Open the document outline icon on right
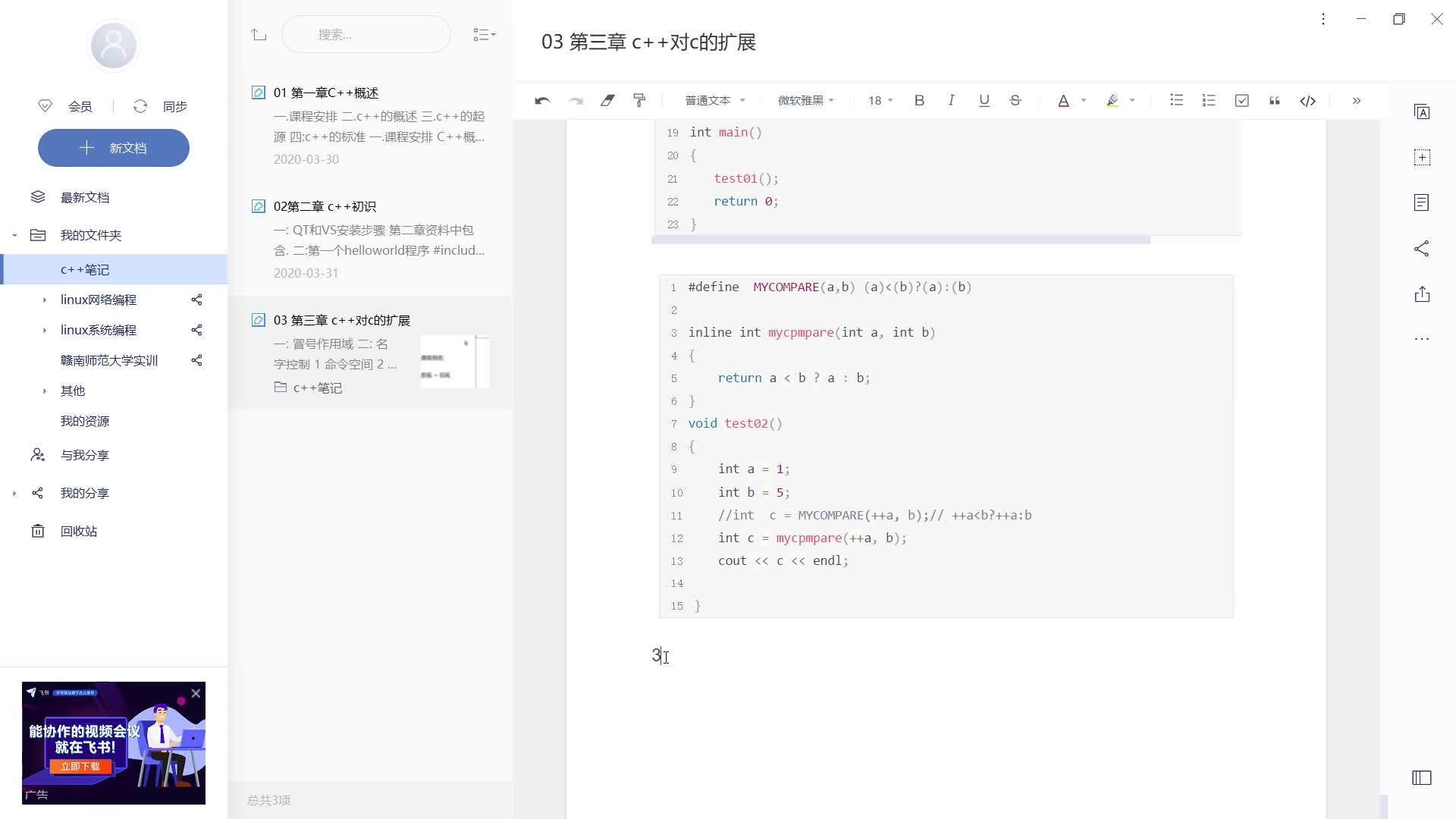Image resolution: width=1456 pixels, height=819 pixels. (x=1422, y=202)
